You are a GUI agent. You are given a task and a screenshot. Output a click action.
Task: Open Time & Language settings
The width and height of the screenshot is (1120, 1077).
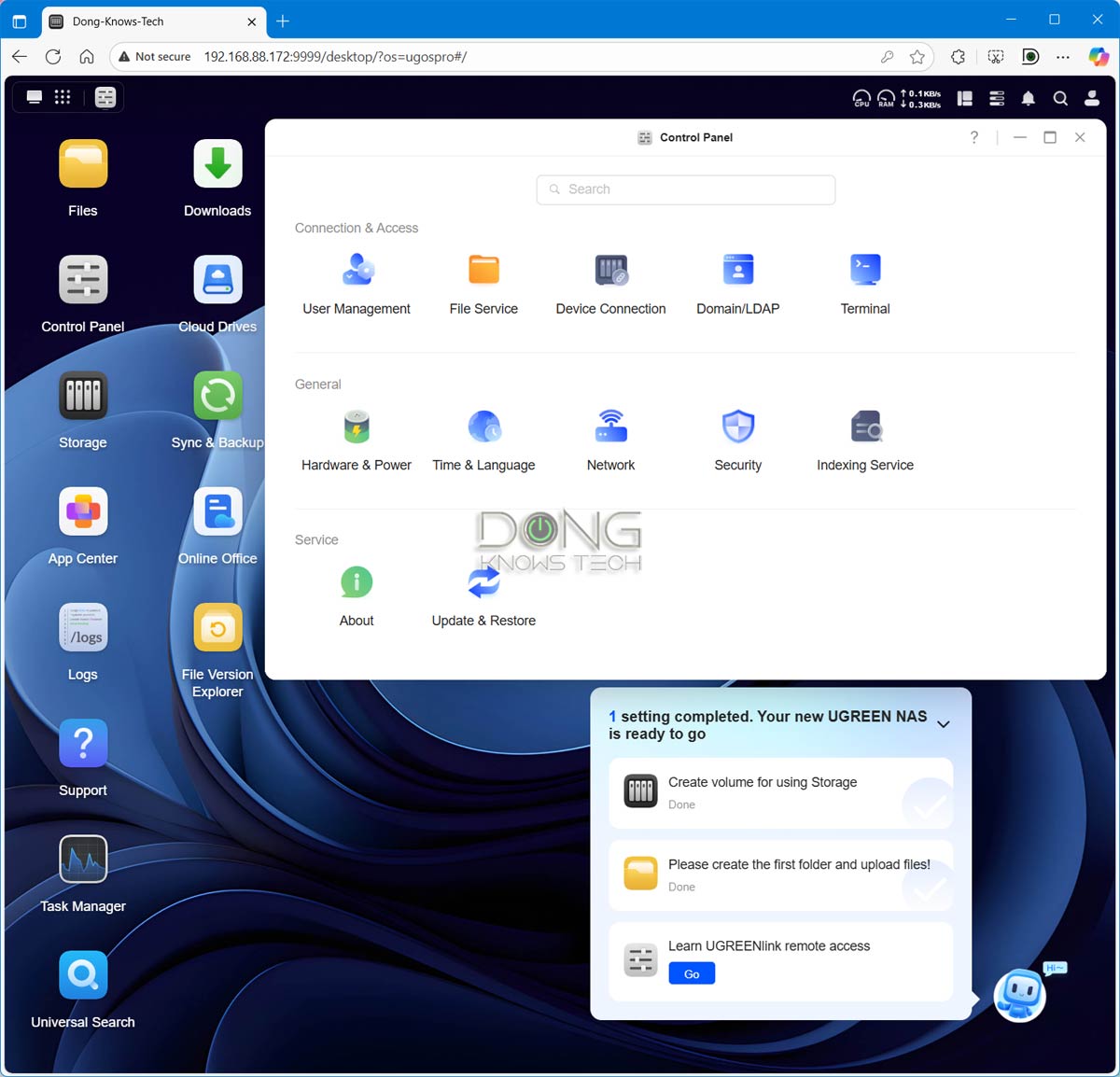[483, 441]
